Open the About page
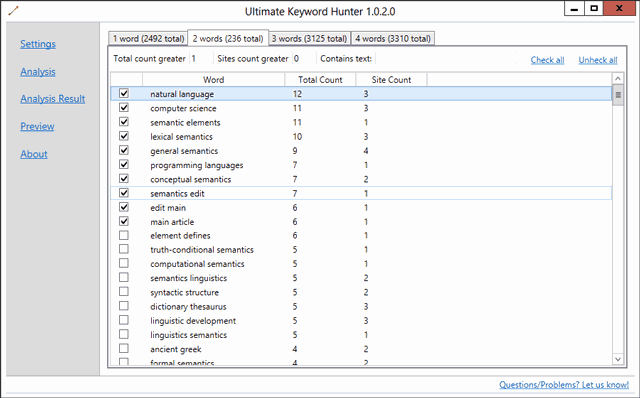The image size is (640, 398). 34,154
